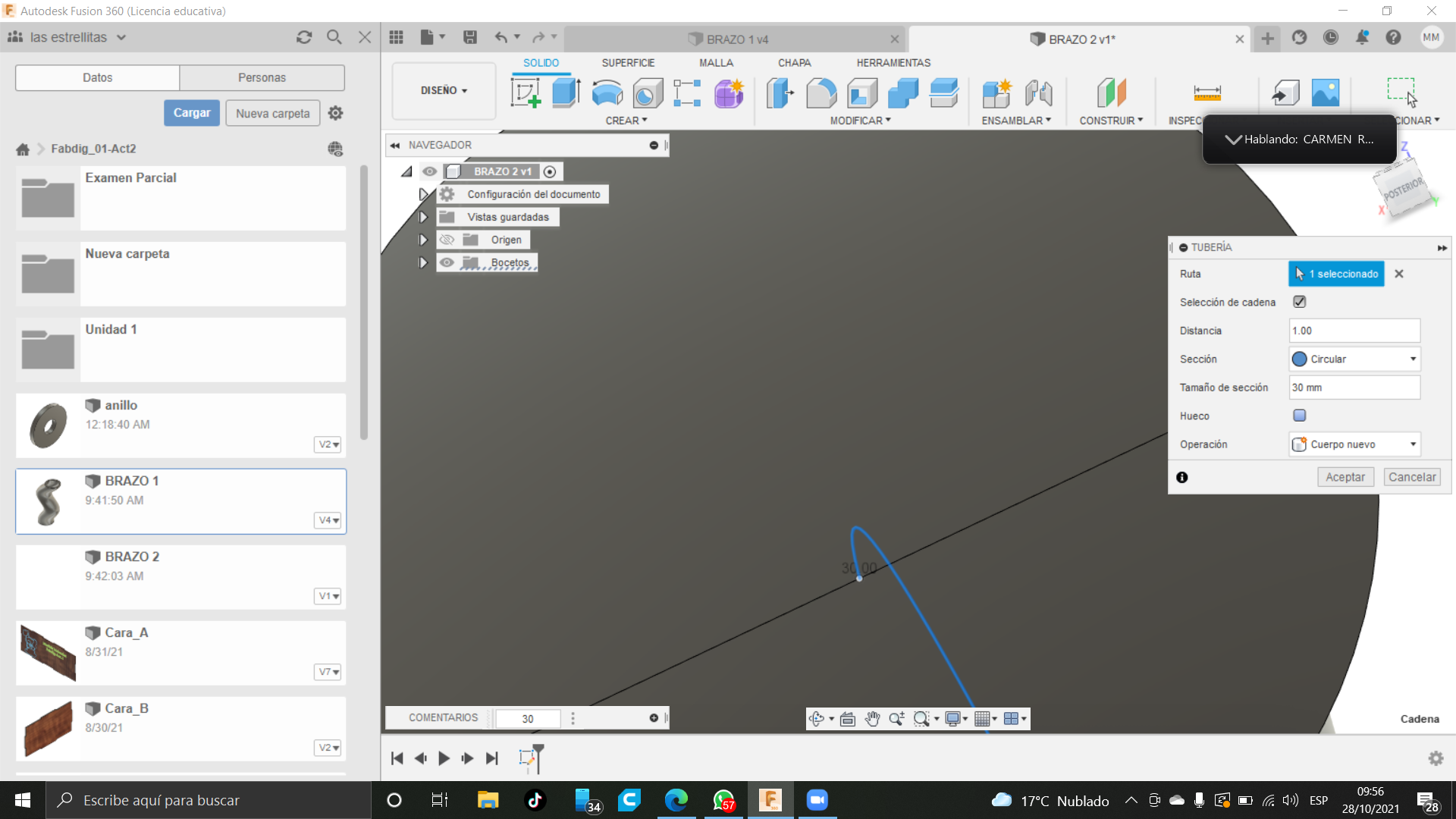Select the Press Pull tool

click(780, 93)
